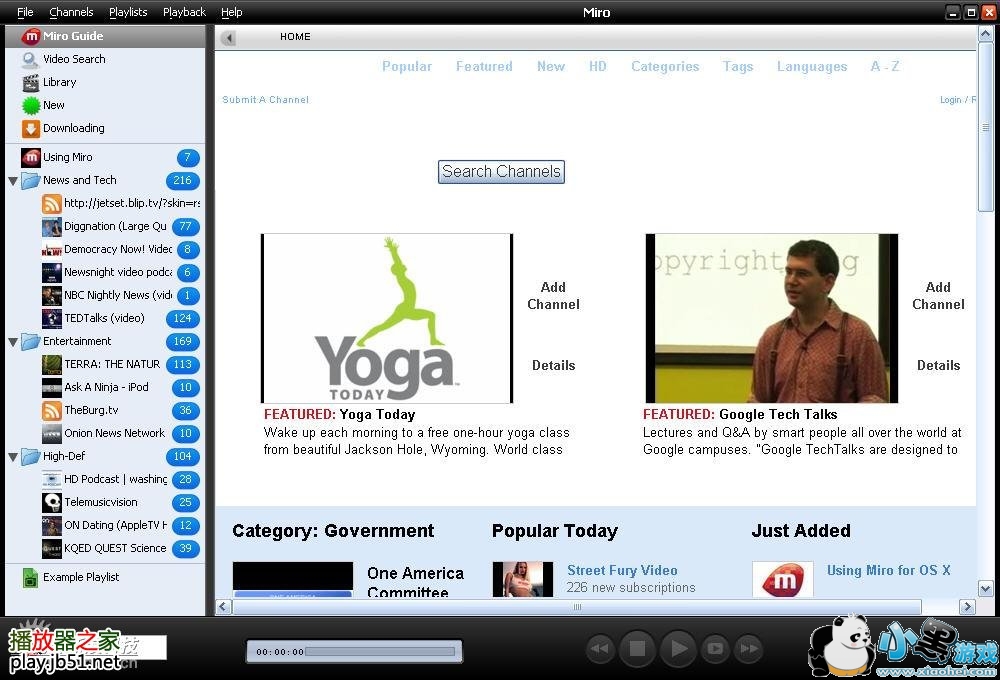Viewport: 1000px width, 680px height.
Task: Open the Yoga Today featured thumbnail
Action: [387, 318]
